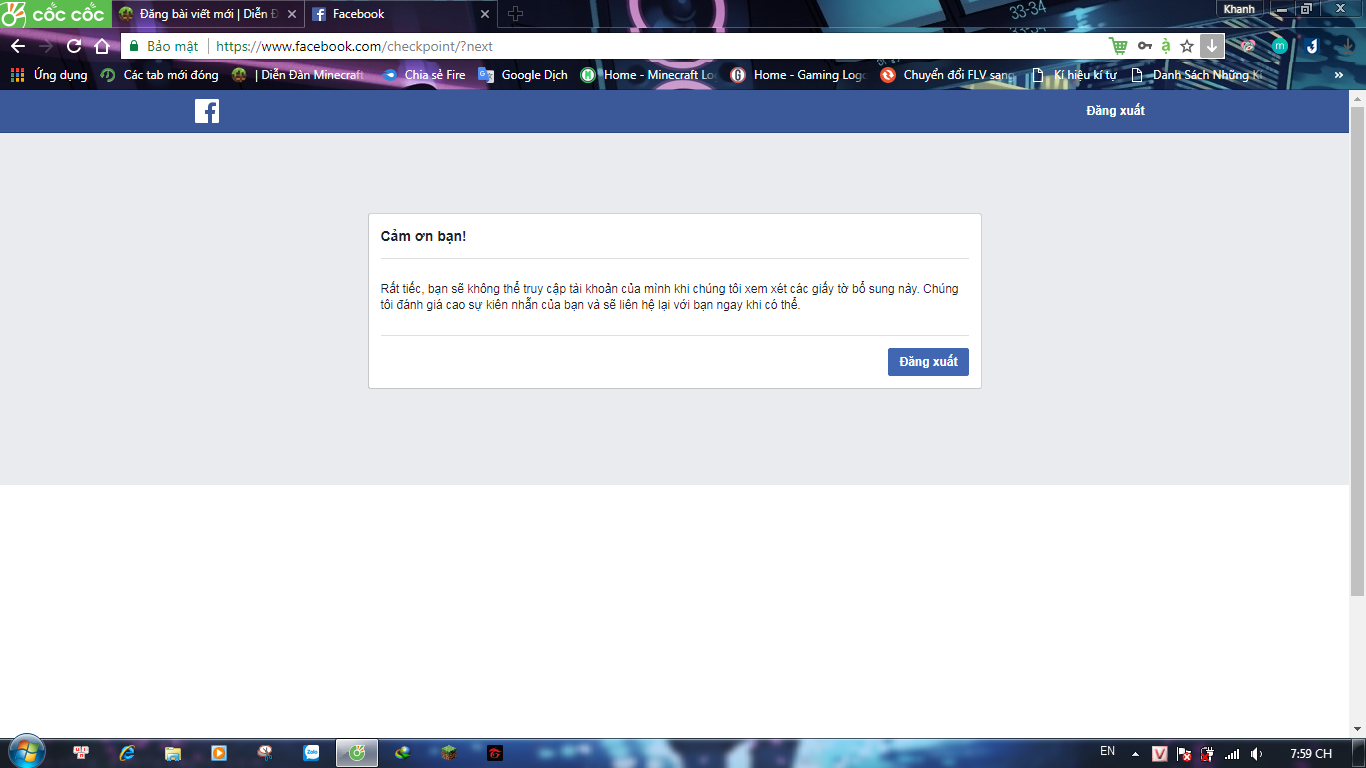The image size is (1366, 768).
Task: Open the downloads arrow button in address bar
Action: pyautogui.click(x=1212, y=46)
